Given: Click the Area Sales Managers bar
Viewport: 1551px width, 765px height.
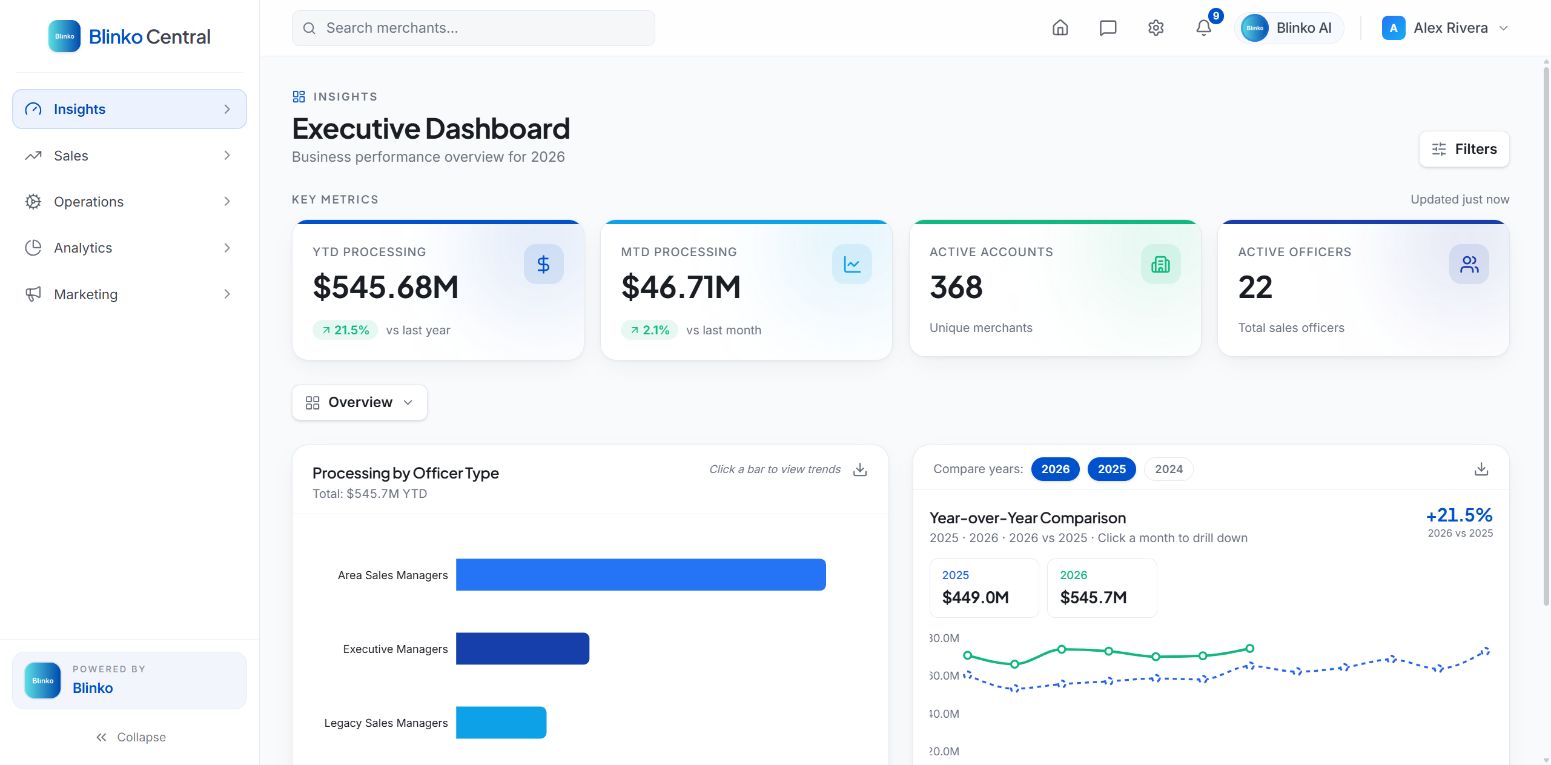Looking at the screenshot, I should click(x=641, y=575).
